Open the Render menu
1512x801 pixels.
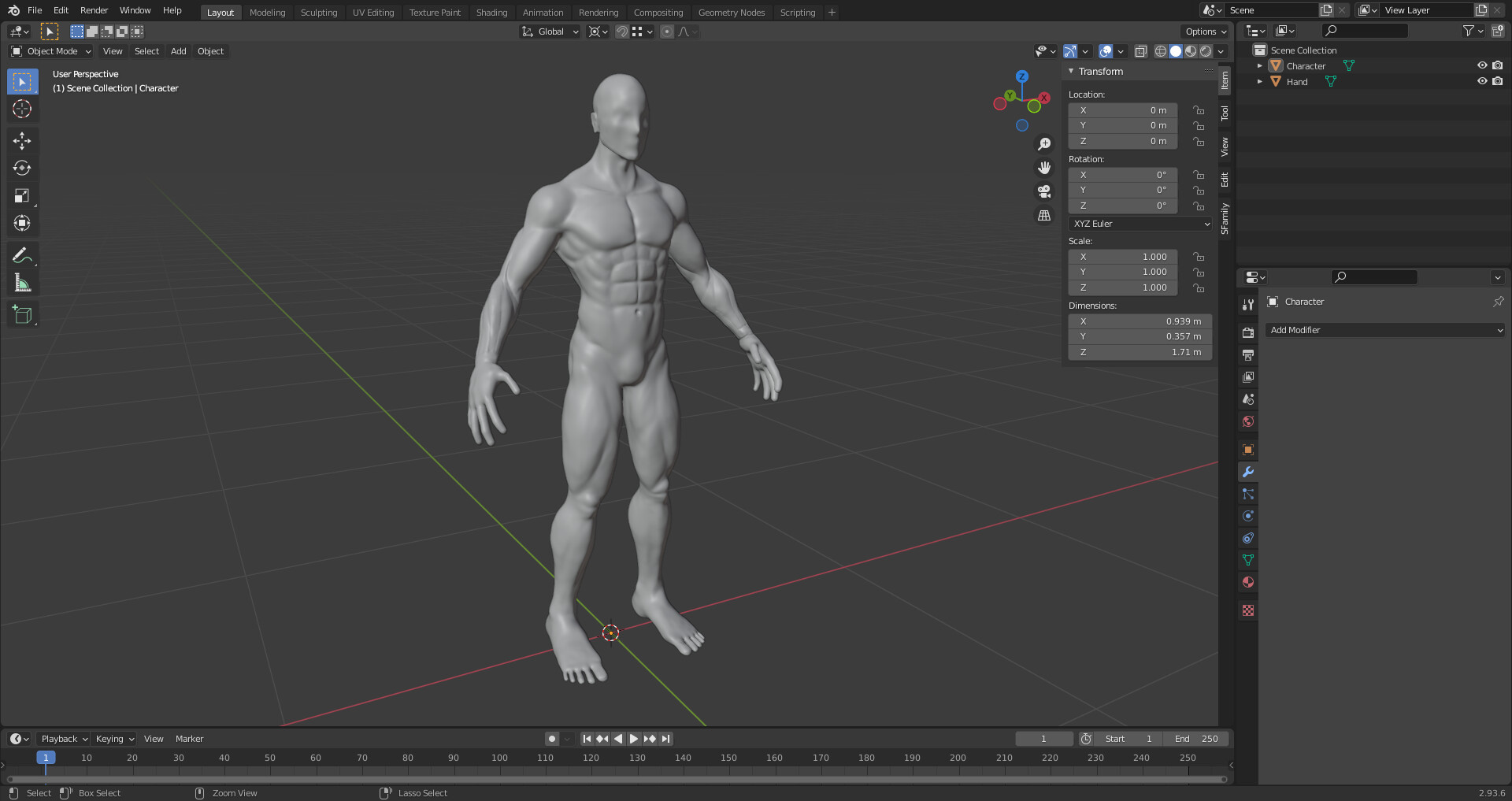(94, 10)
